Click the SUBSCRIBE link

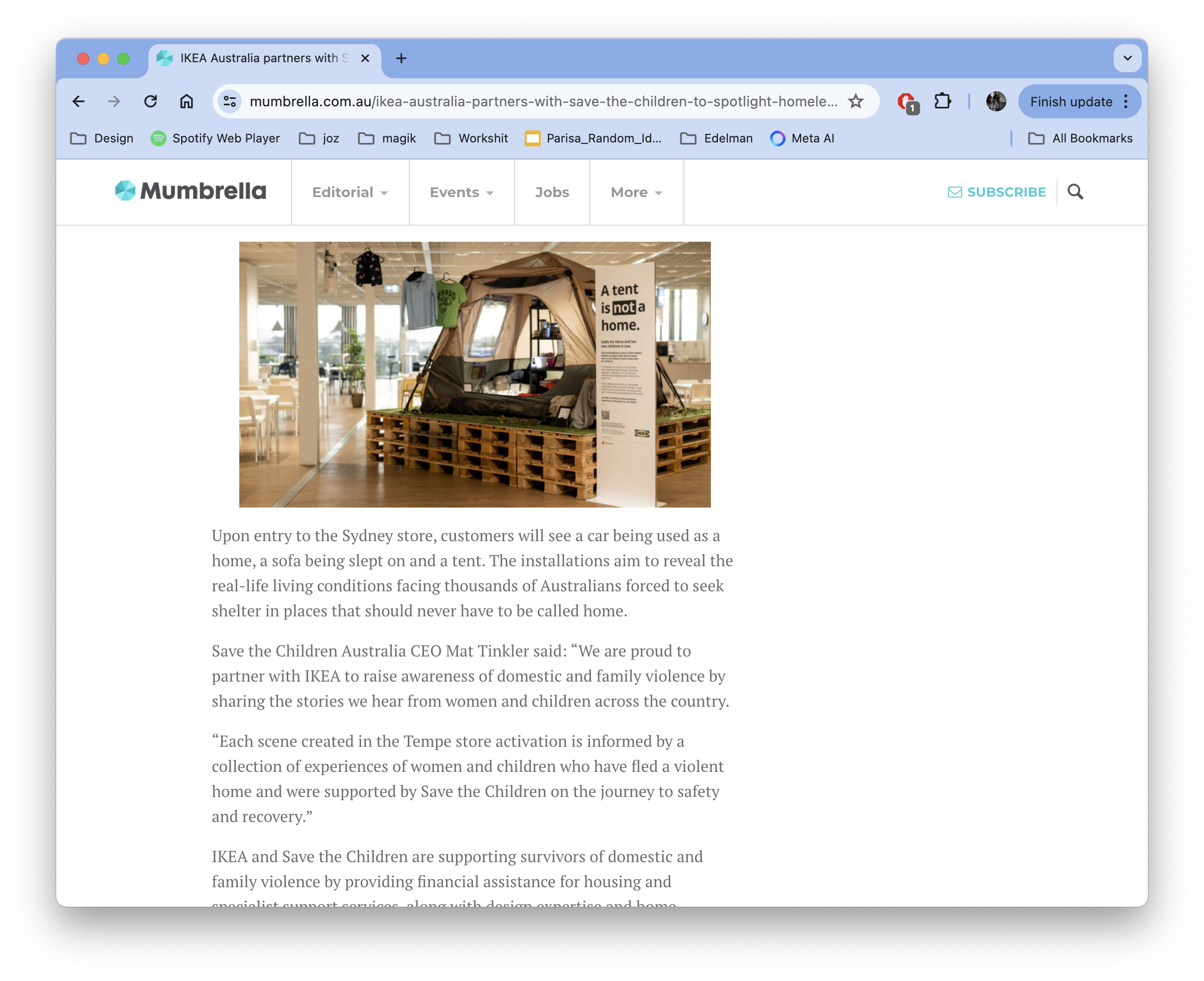pos(996,192)
